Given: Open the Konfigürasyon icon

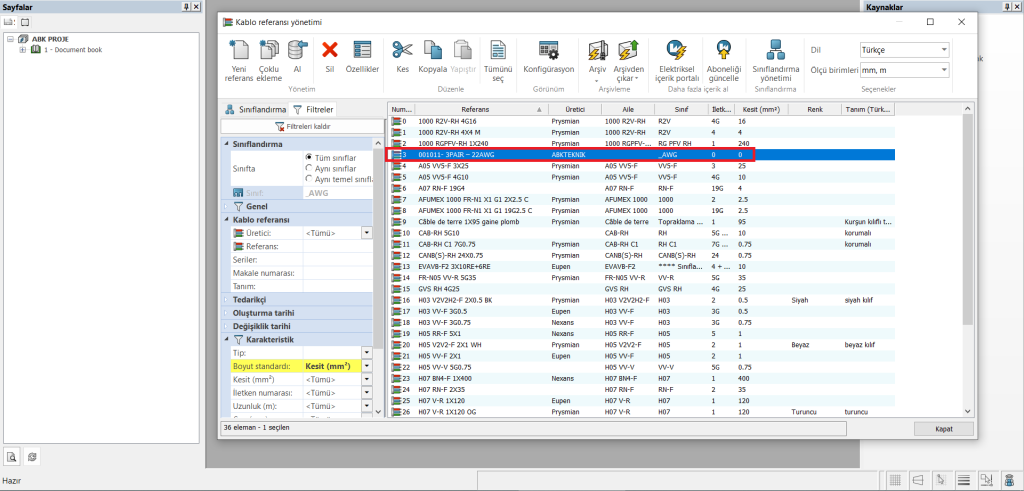Looking at the screenshot, I should click(549, 50).
